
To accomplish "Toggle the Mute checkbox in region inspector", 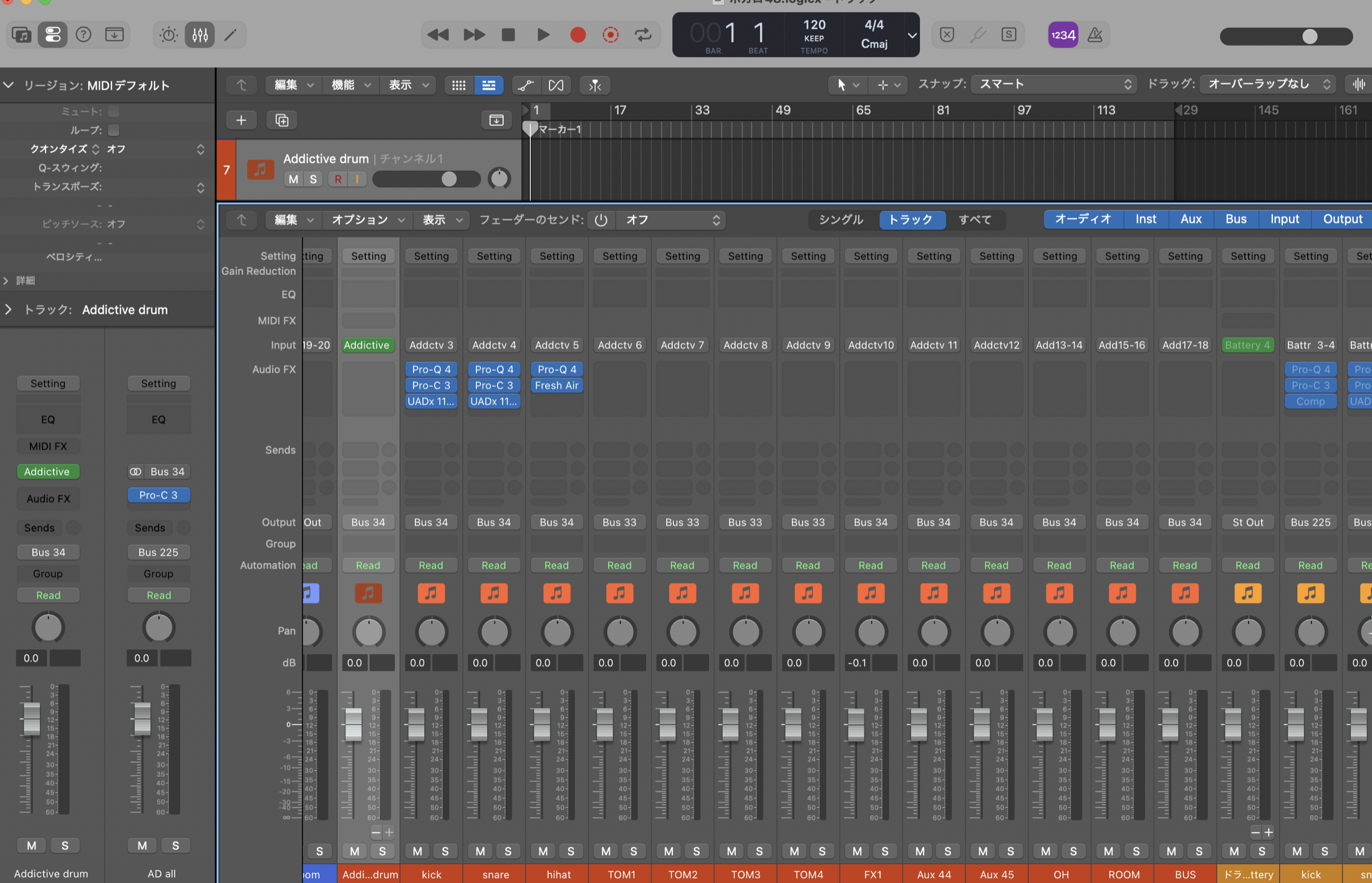I will [x=114, y=112].
